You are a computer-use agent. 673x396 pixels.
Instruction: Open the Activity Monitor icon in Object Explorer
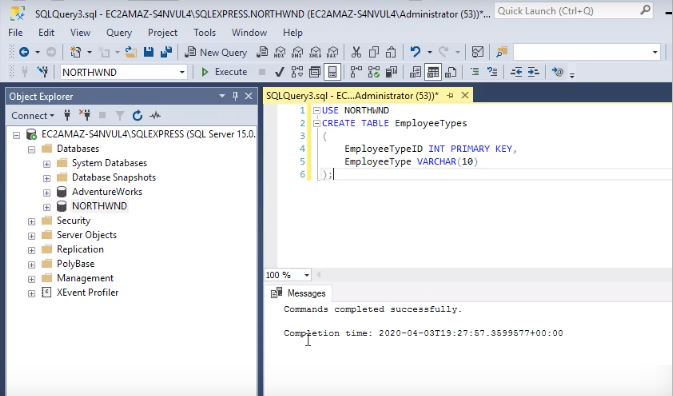(x=155, y=115)
